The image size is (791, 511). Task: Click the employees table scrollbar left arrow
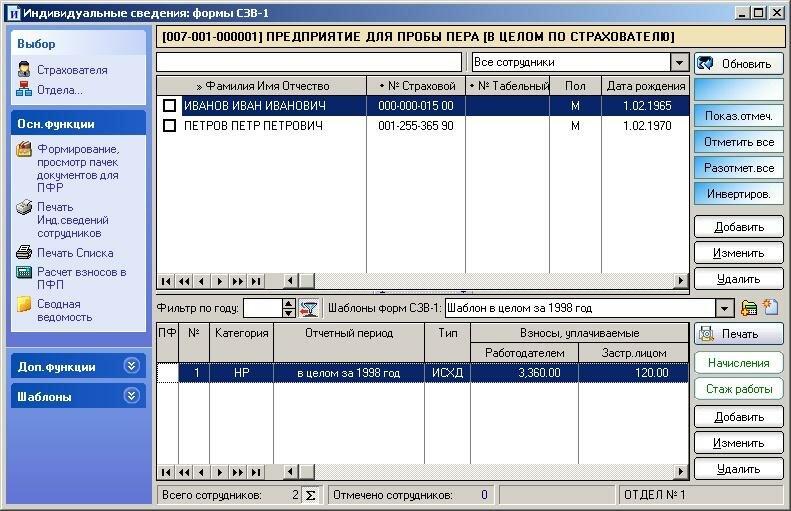291,280
